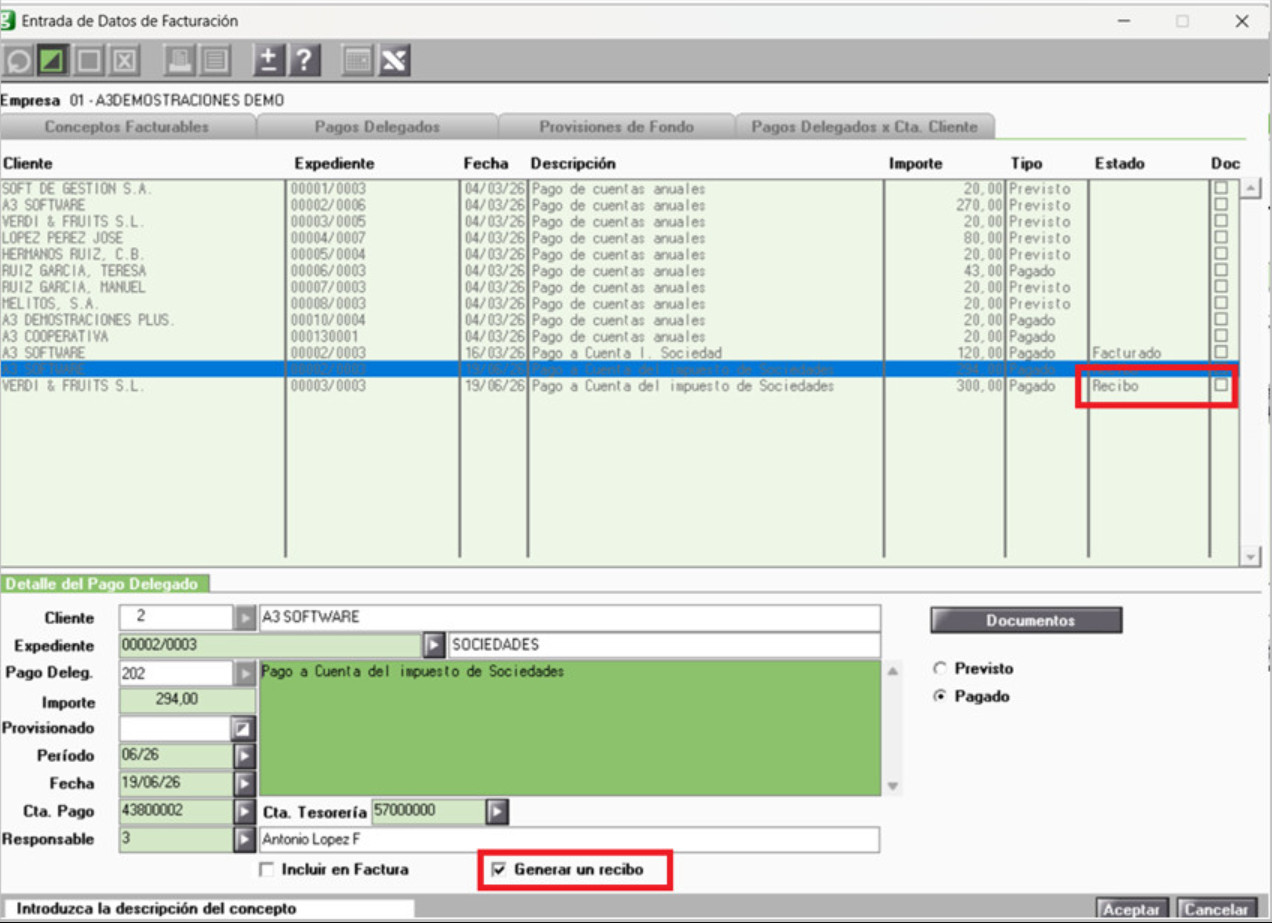The width and height of the screenshot is (1272, 923).
Task: Tick Doc checkbox for SOFT DE GESTION S.A.
Action: (1220, 188)
